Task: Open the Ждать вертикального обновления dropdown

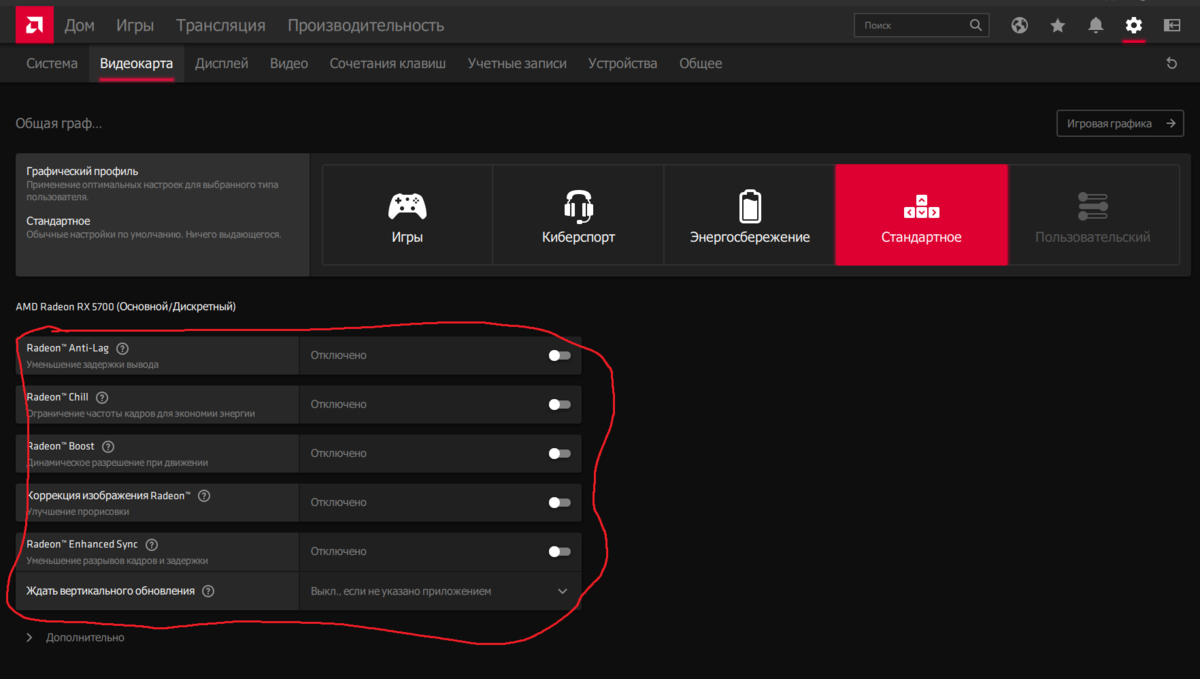Action: [440, 591]
